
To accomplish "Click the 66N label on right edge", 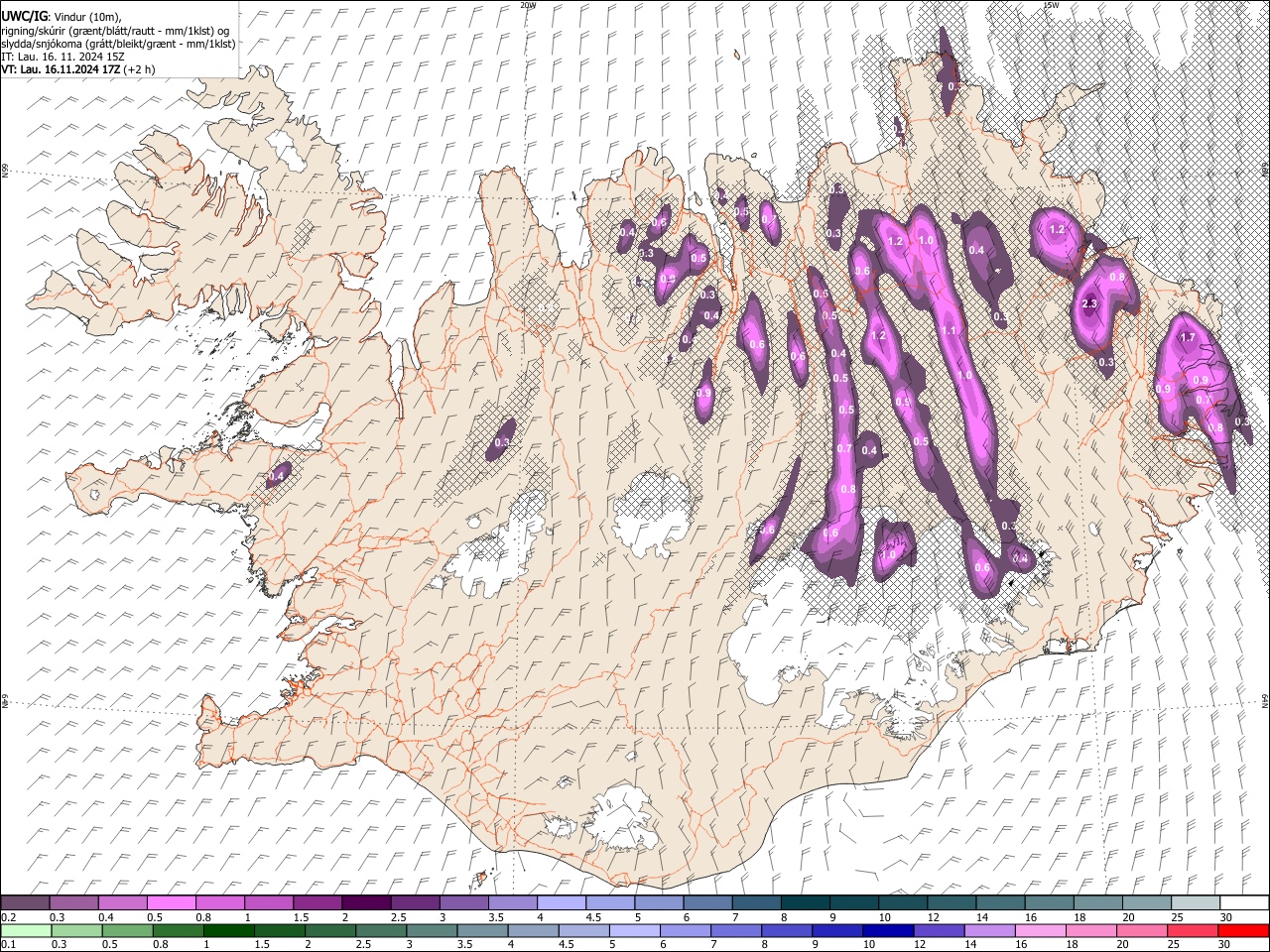I will [x=1265, y=171].
